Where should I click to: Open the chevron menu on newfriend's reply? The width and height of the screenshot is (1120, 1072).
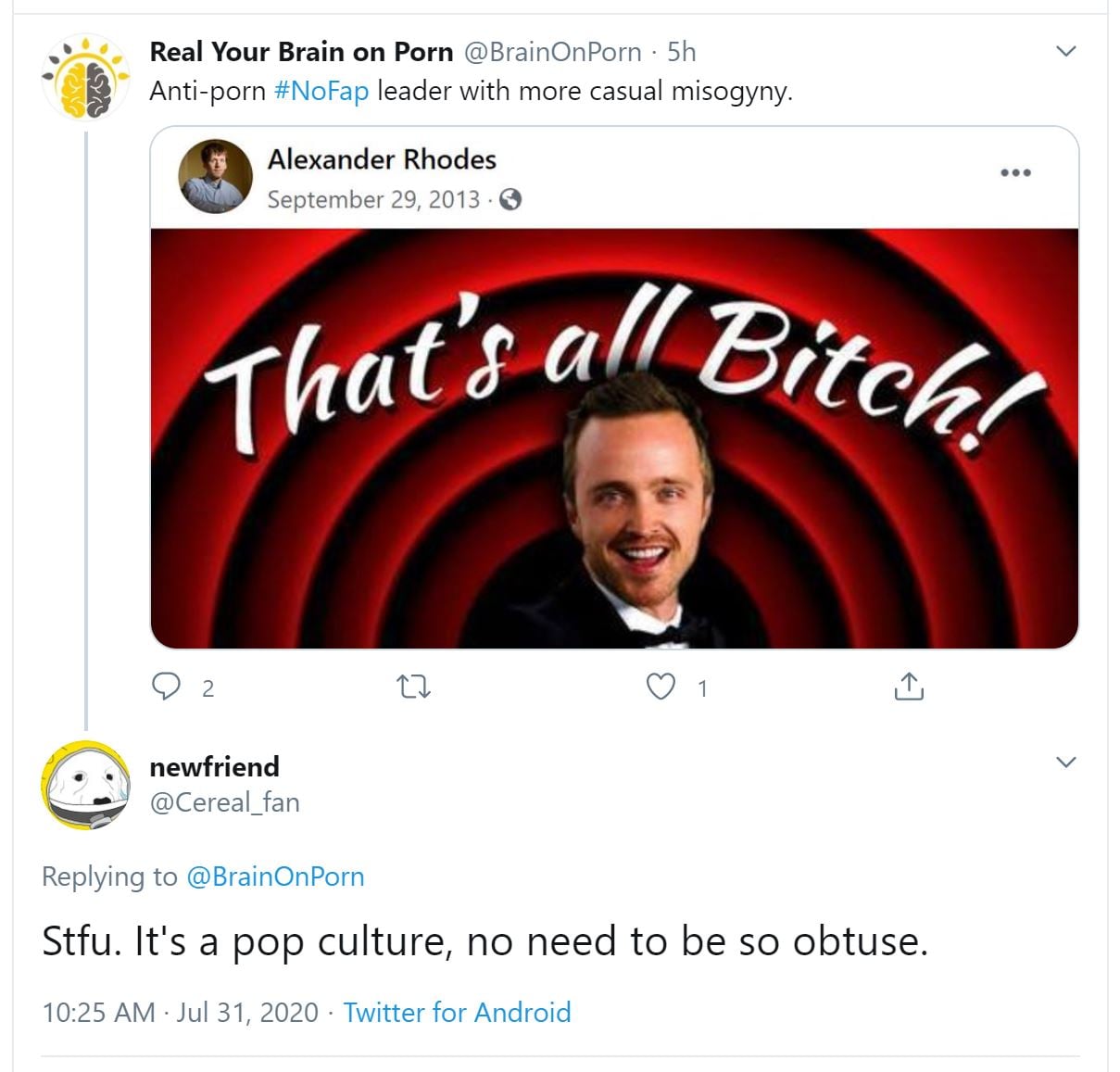1066,763
